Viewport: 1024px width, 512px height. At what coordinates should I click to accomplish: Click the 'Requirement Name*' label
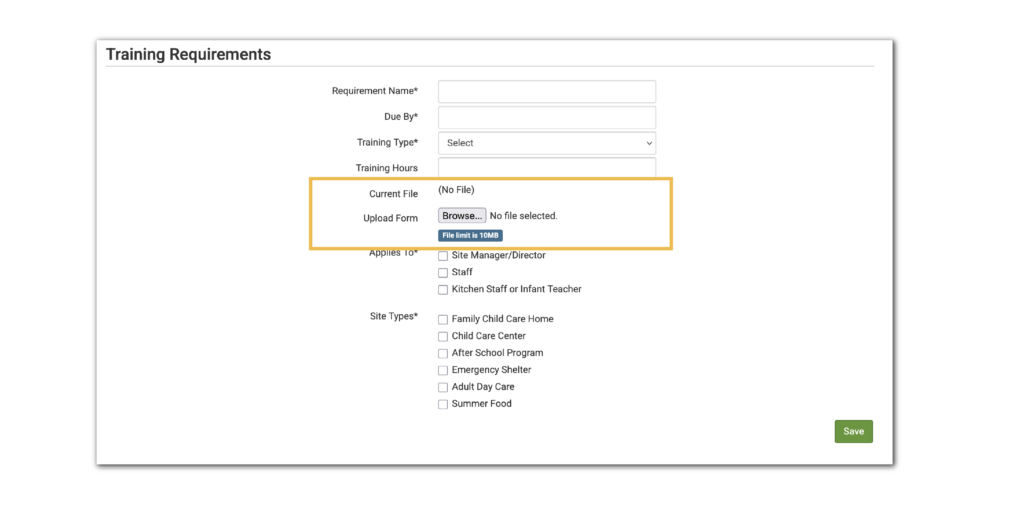click(x=375, y=91)
